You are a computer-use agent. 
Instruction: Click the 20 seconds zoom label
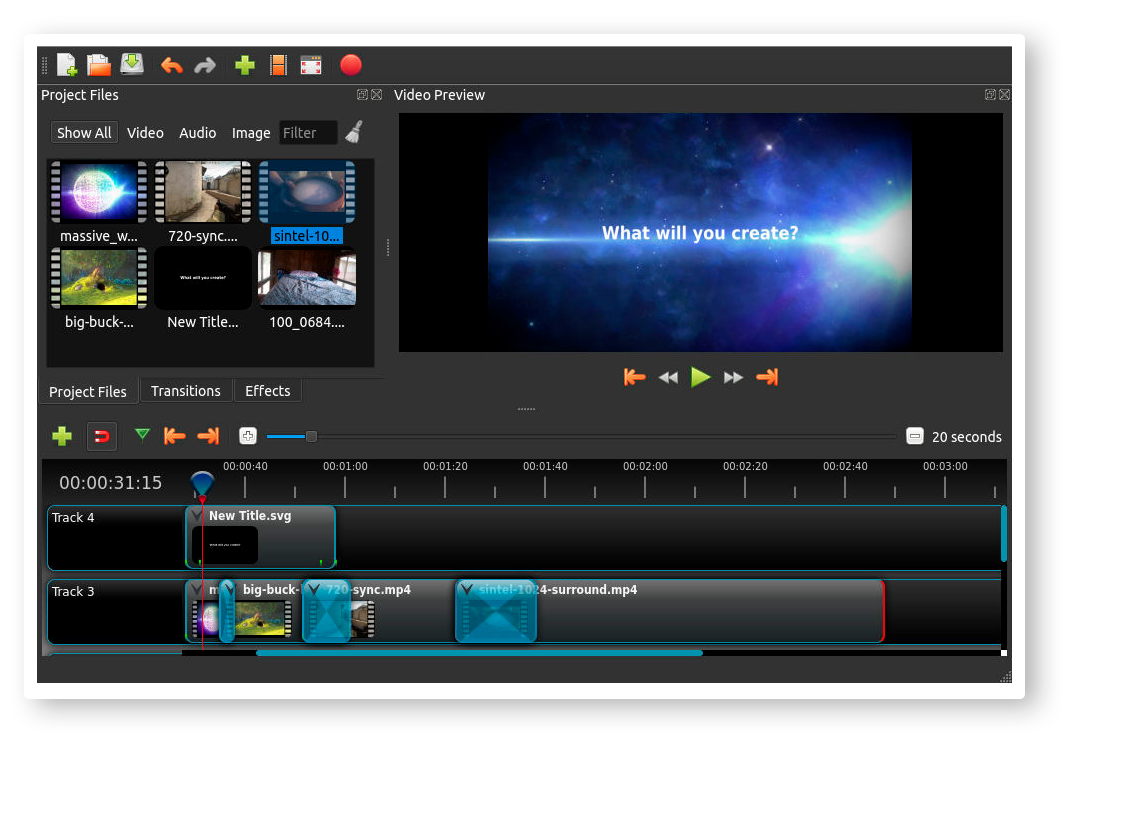pos(967,437)
